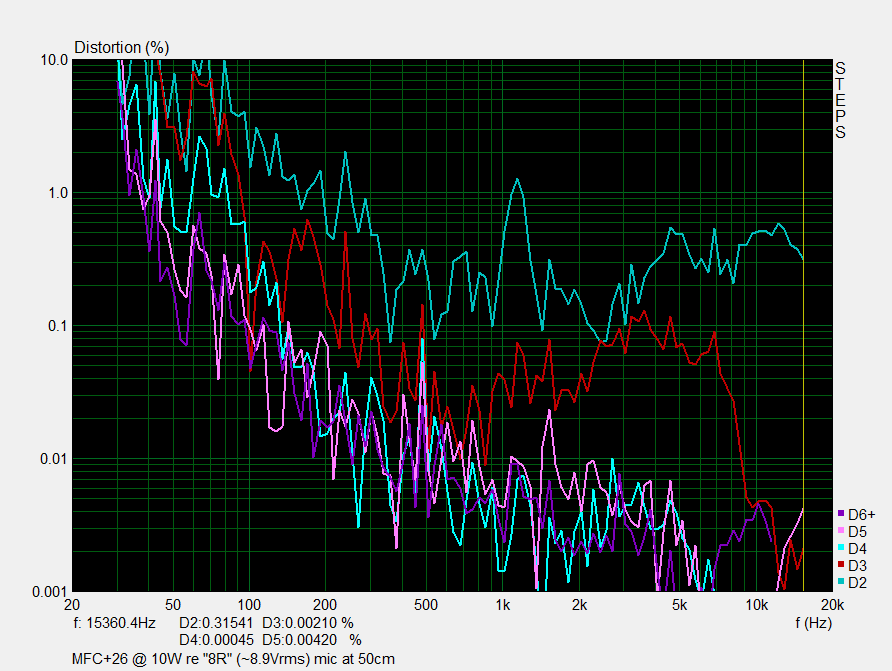The height and width of the screenshot is (671, 892).
Task: Select the D3 legend label
Action: (857, 566)
